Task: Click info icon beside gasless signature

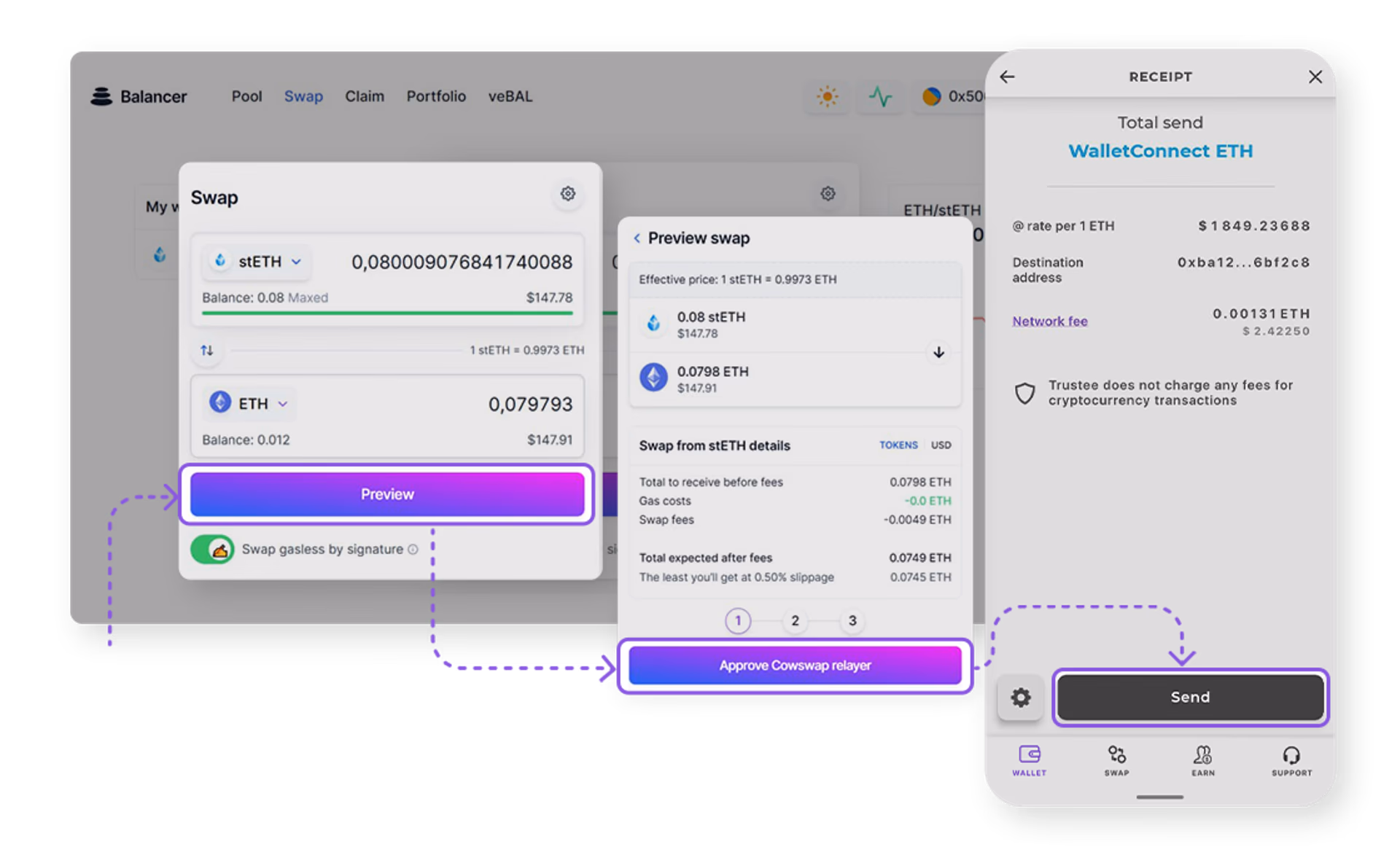Action: pos(413,550)
